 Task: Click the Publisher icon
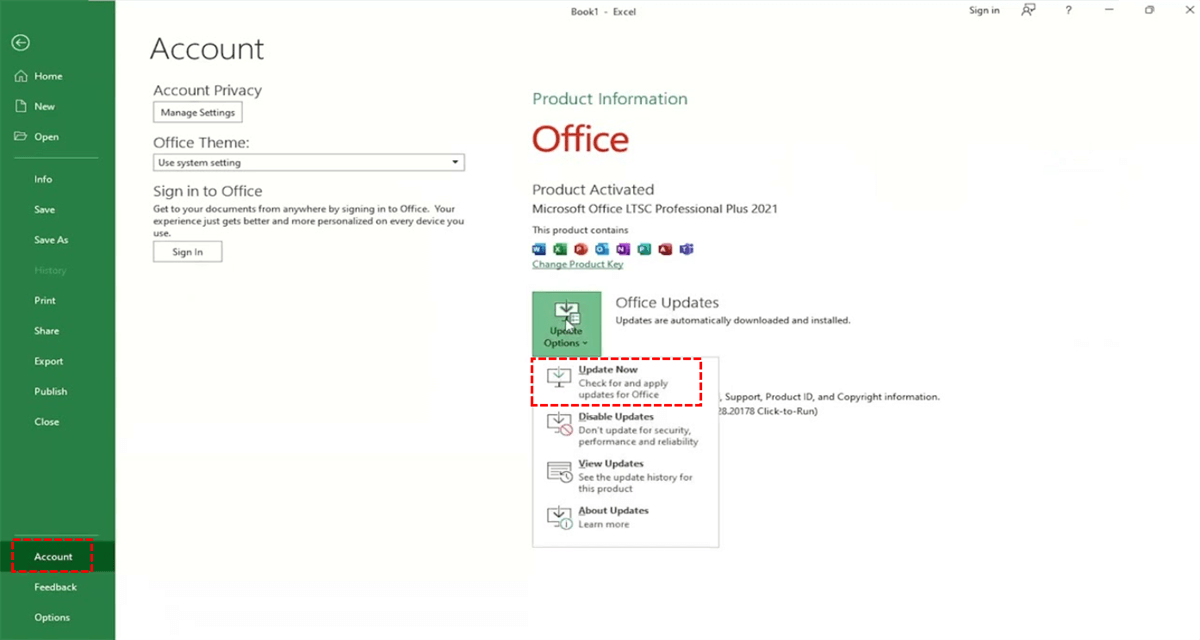645,249
